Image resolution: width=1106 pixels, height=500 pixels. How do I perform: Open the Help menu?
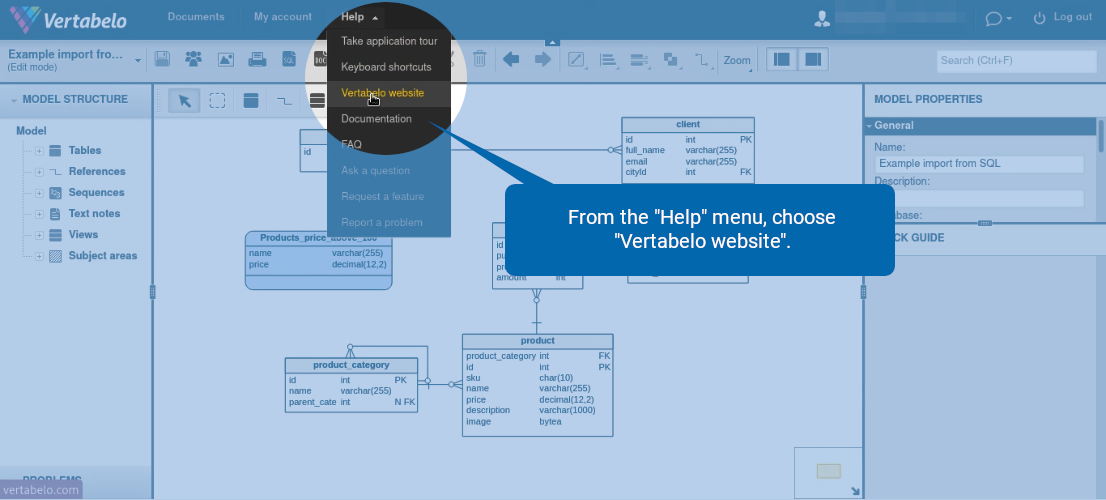point(359,17)
